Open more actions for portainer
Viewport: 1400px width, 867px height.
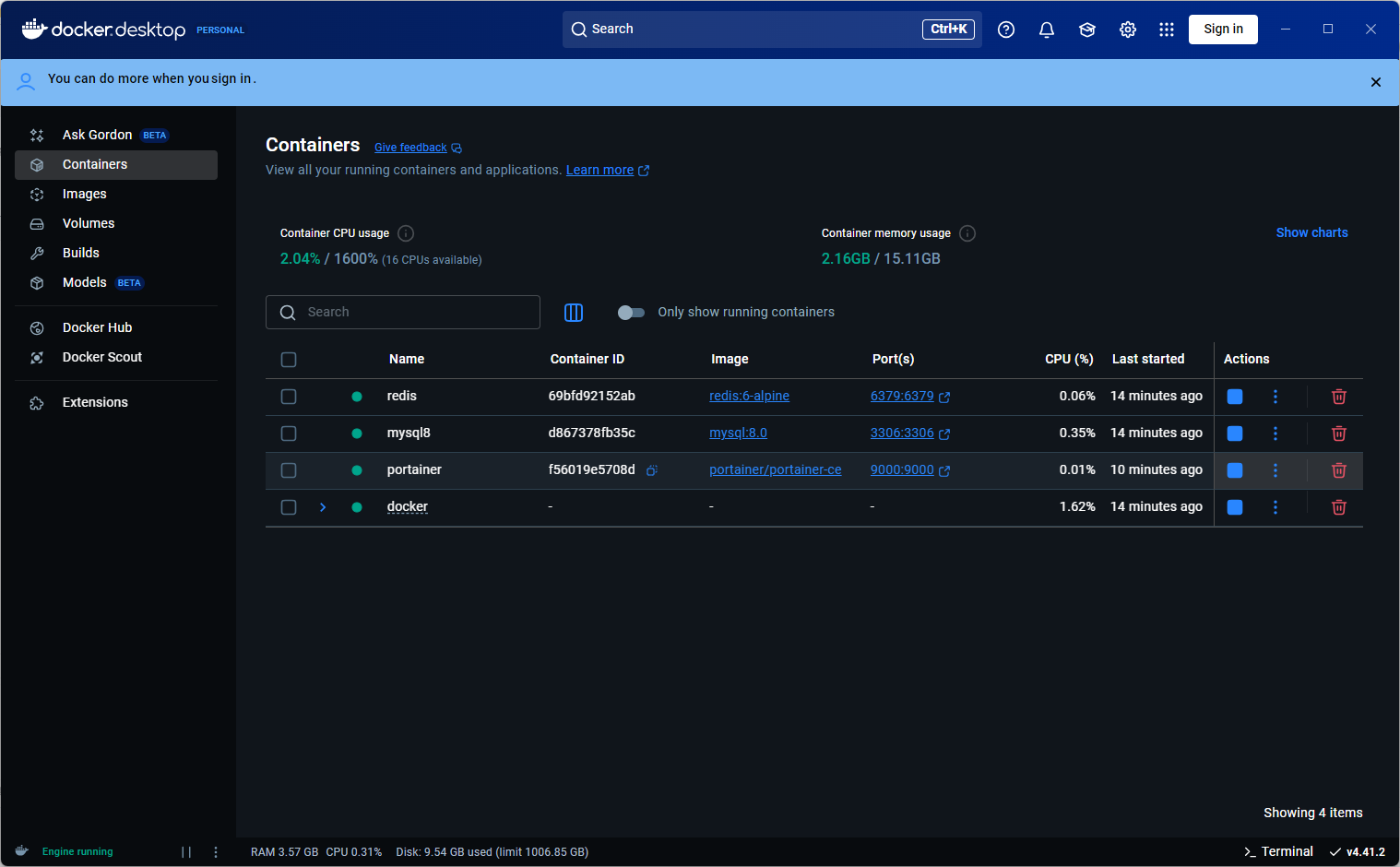[1275, 470]
